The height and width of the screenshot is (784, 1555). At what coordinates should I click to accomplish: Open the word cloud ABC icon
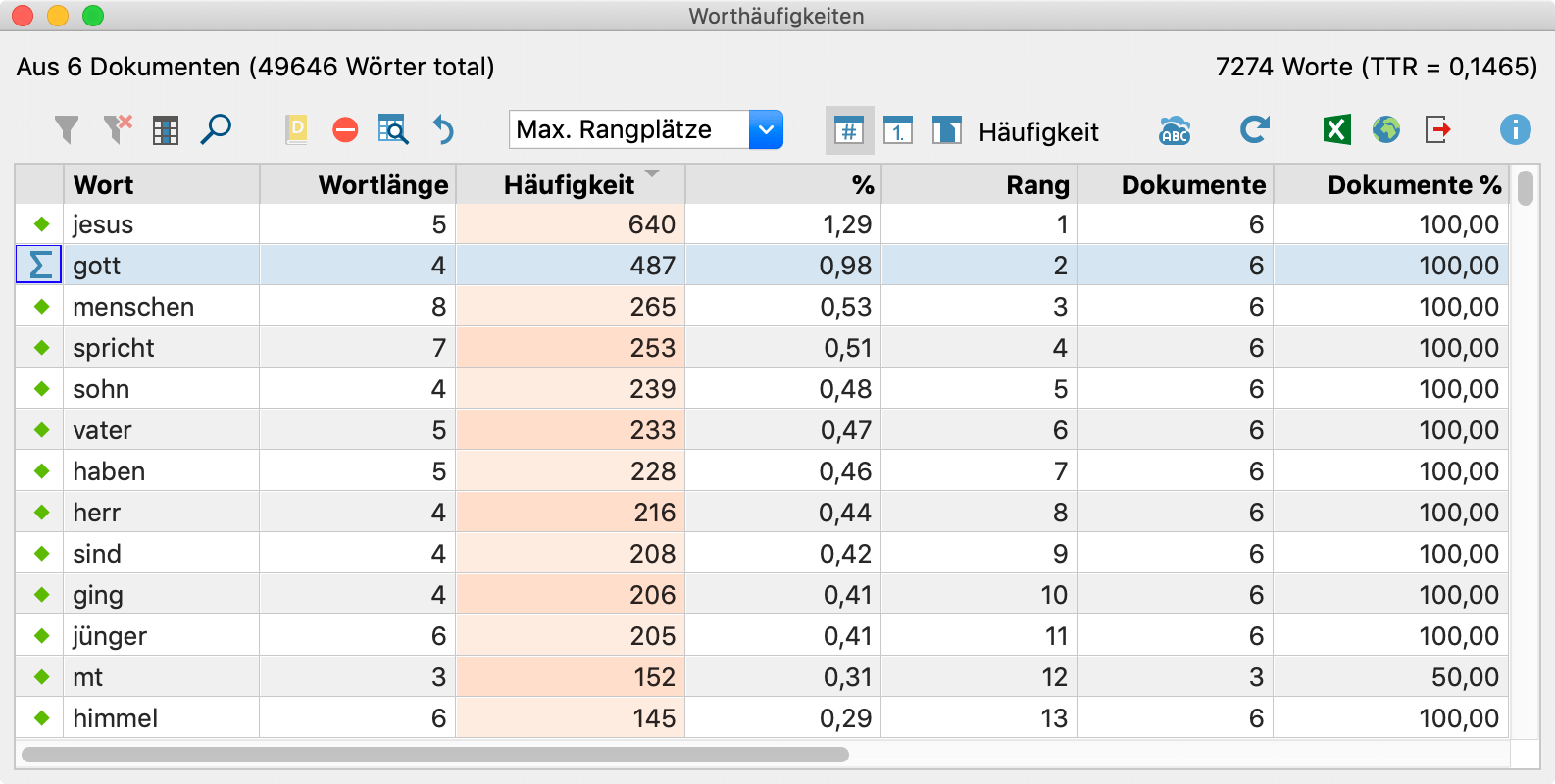click(x=1174, y=130)
